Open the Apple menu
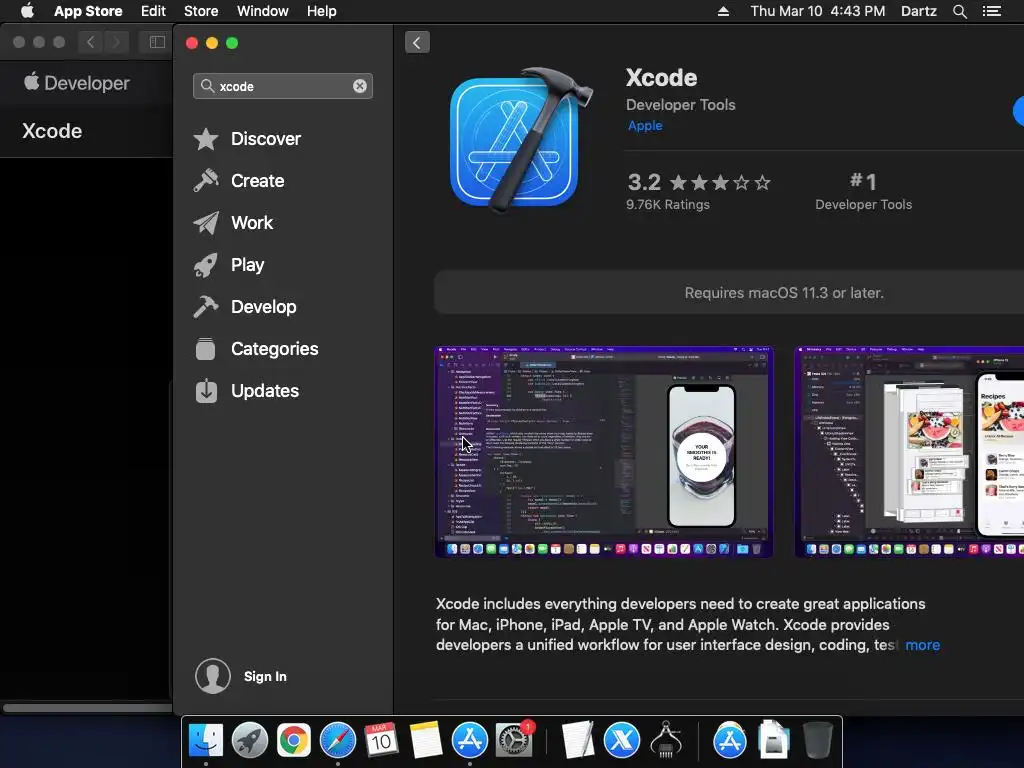Screen dimensions: 1024x768 [27, 11]
